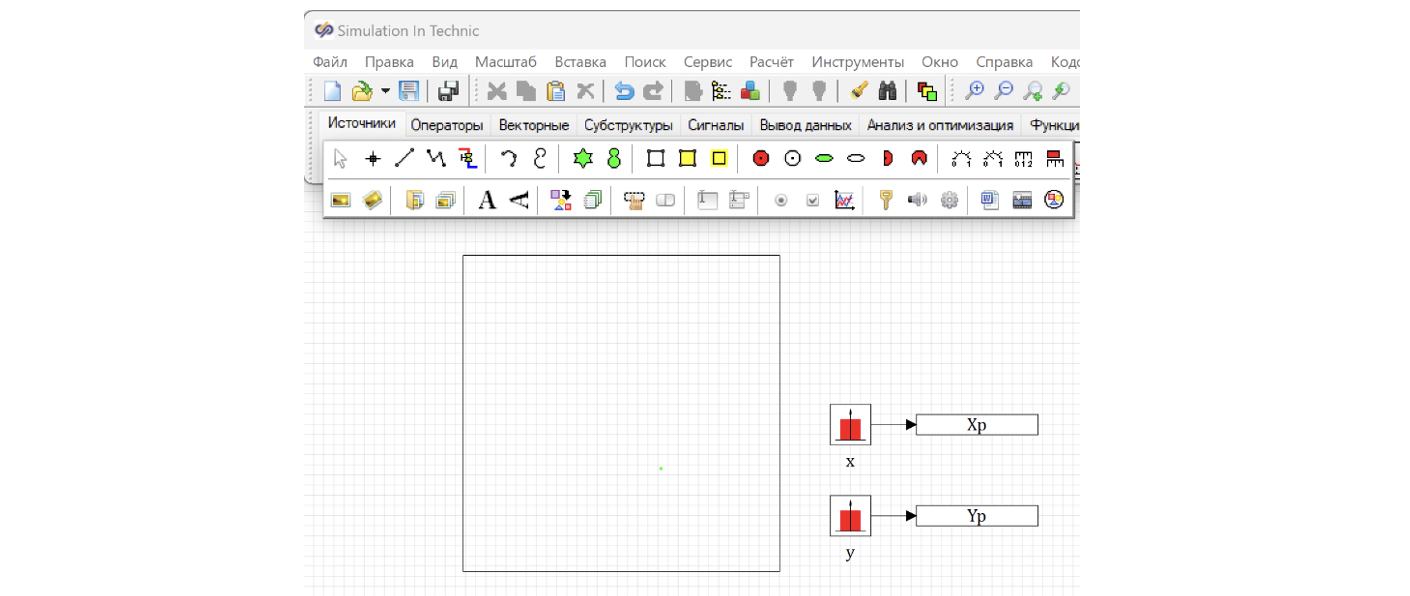This screenshot has height=596, width=1410.
Task: Click the checkbox control icon in palette
Action: click(x=813, y=200)
